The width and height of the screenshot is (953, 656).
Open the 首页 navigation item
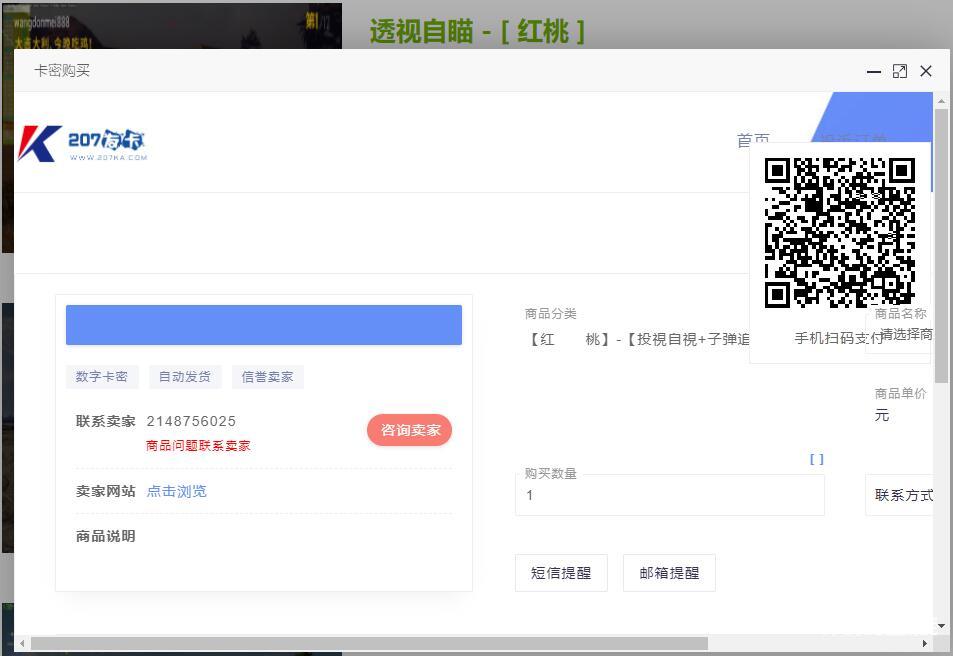coord(754,139)
